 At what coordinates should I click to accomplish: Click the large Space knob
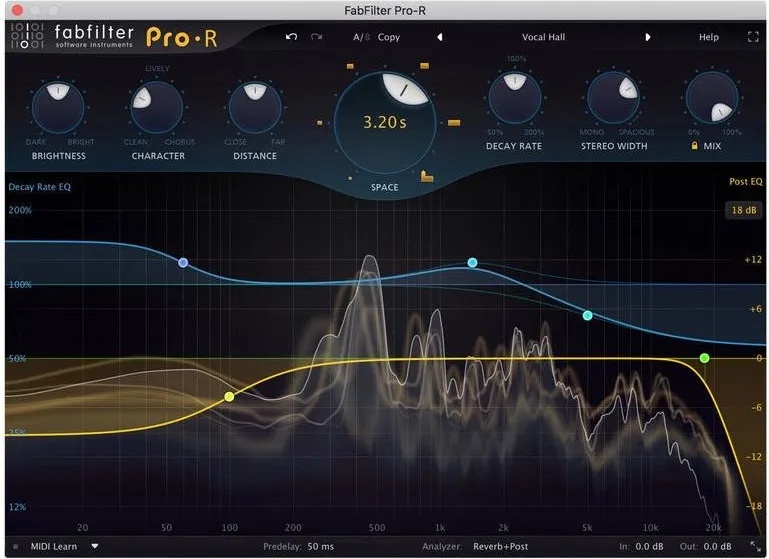click(x=384, y=123)
